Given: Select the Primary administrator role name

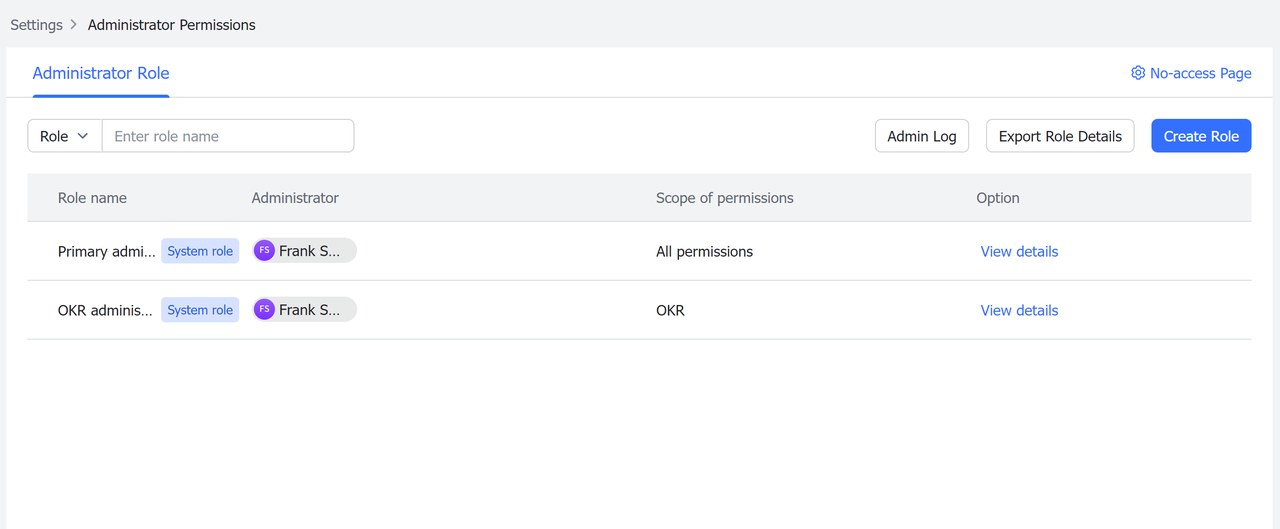Looking at the screenshot, I should coord(106,251).
